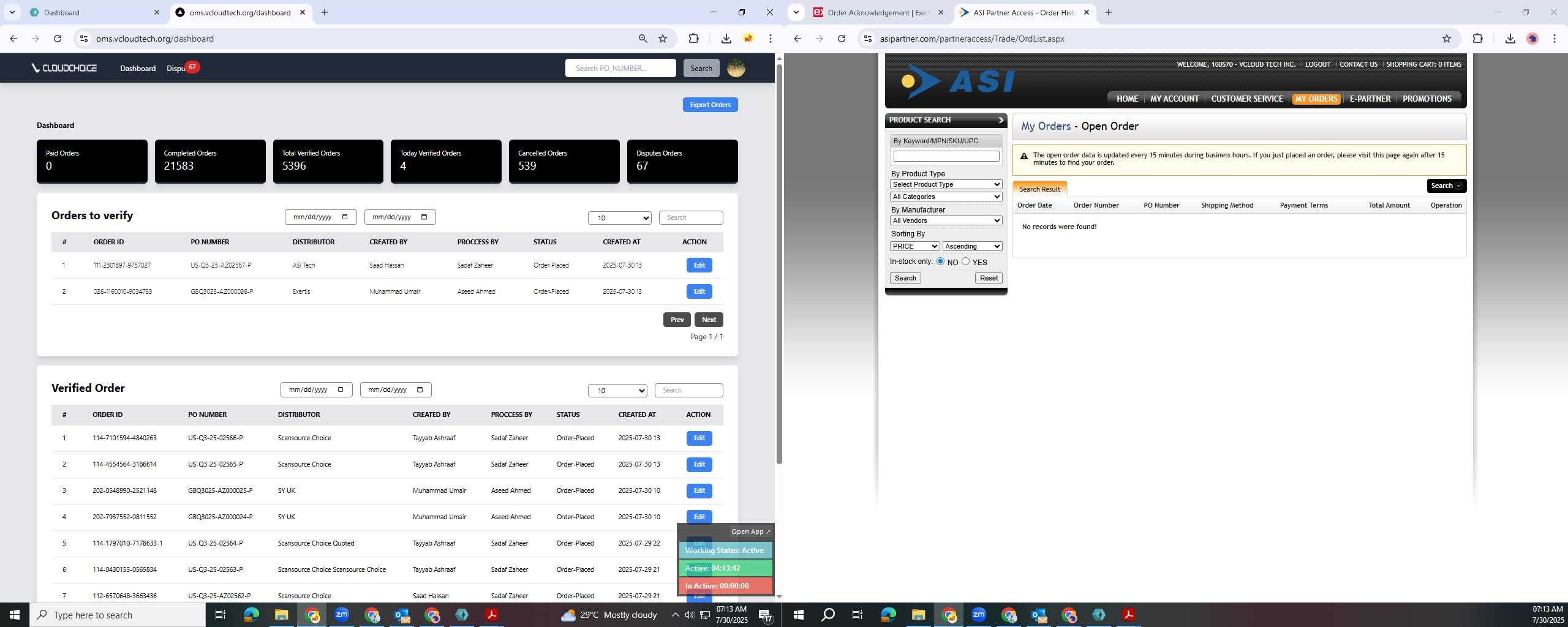
Task: Click the volume icon in system tray
Action: point(690,615)
